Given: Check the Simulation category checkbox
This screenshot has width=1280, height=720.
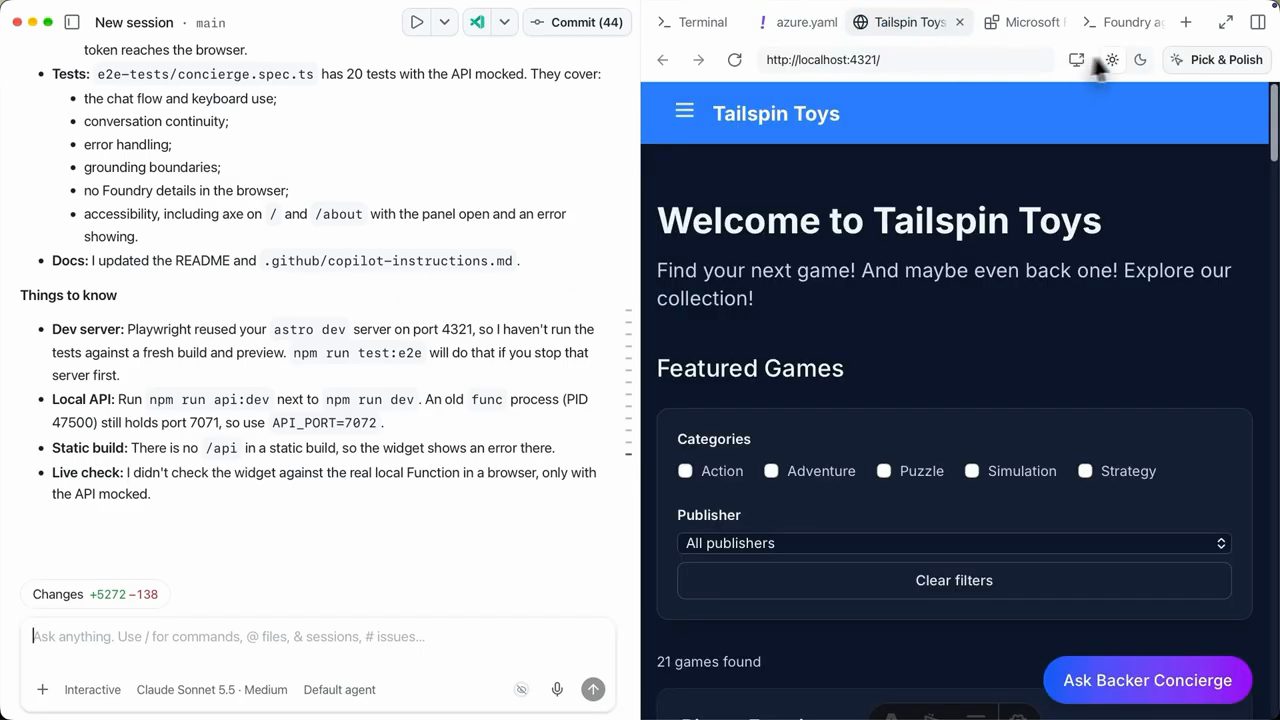Looking at the screenshot, I should [x=972, y=471].
